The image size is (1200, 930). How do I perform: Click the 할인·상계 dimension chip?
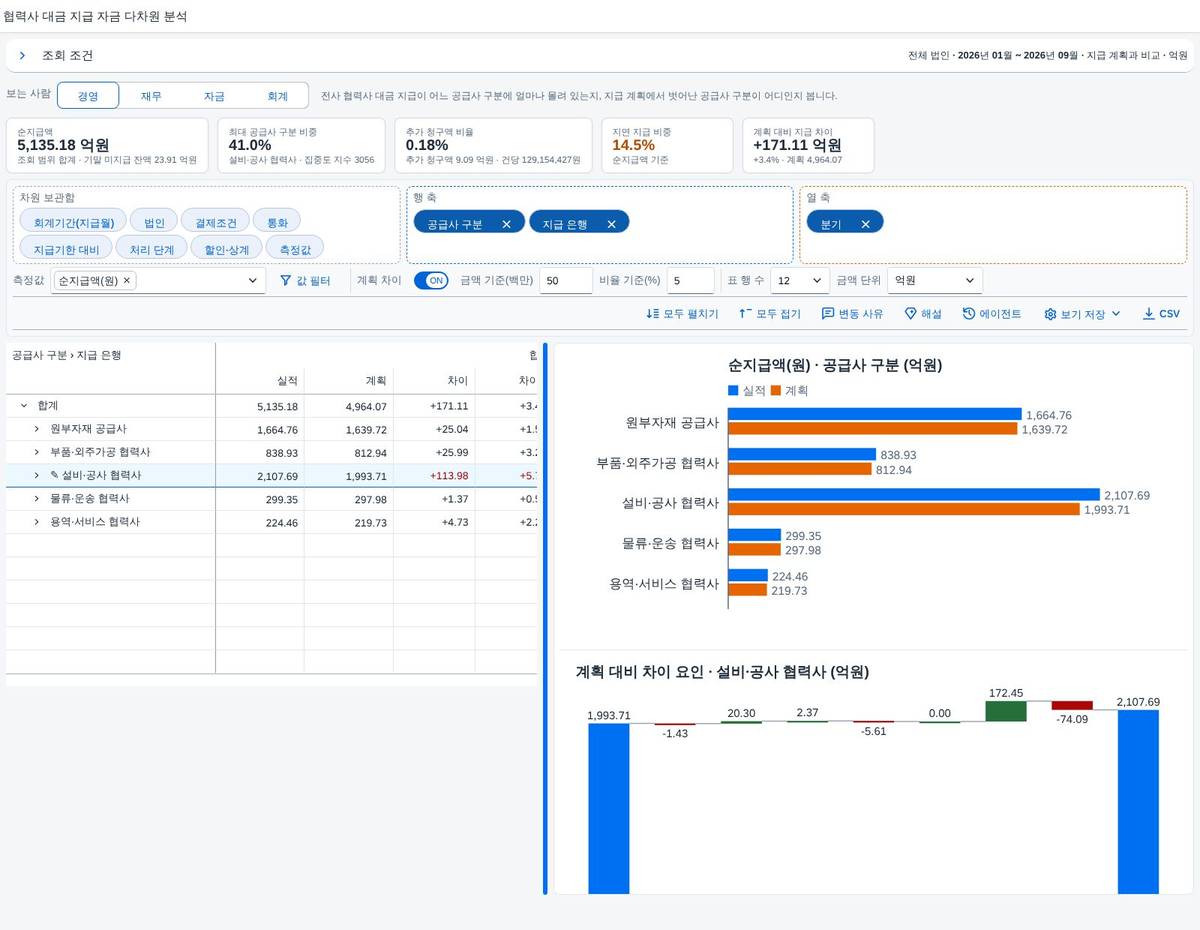point(227,248)
